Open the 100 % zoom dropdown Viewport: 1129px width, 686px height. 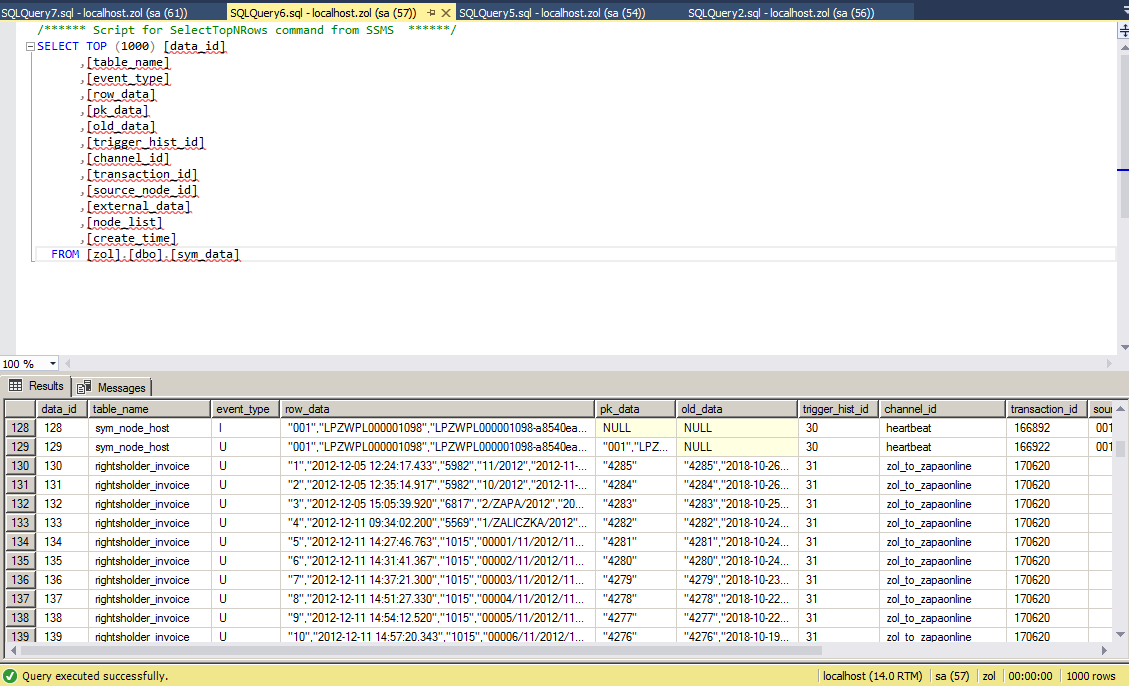(x=53, y=364)
